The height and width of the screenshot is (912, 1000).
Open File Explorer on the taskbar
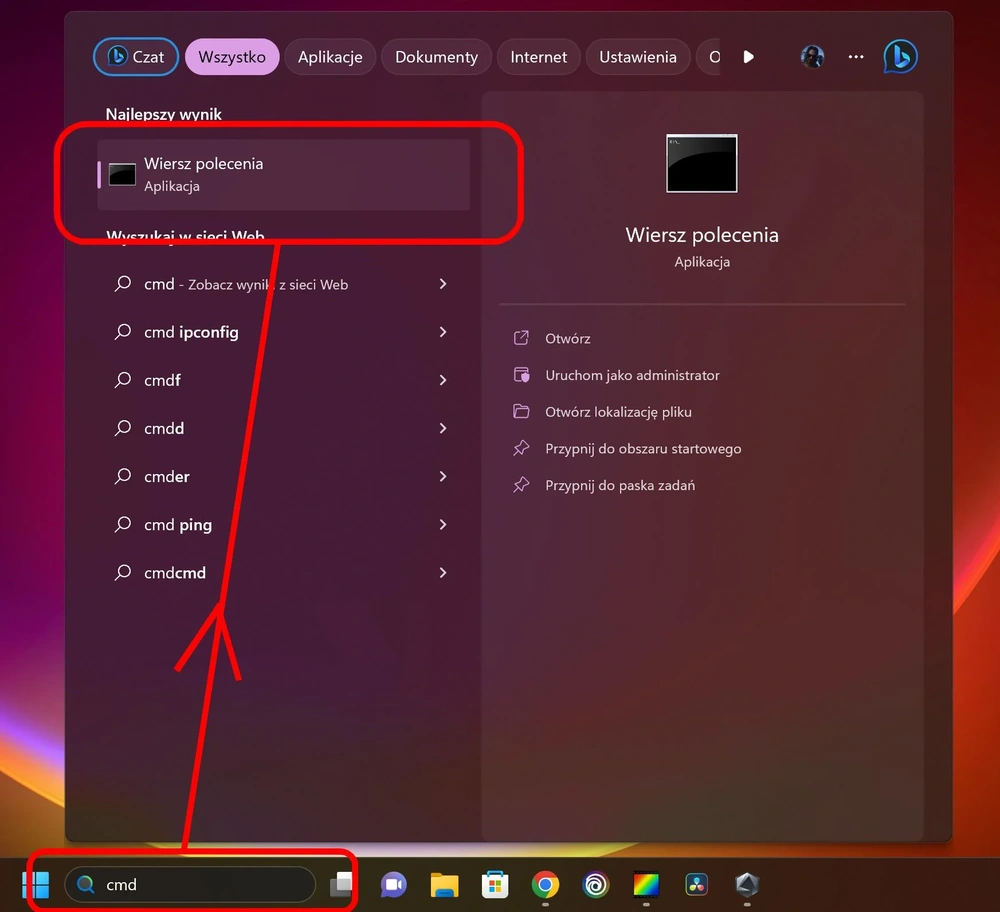click(445, 885)
